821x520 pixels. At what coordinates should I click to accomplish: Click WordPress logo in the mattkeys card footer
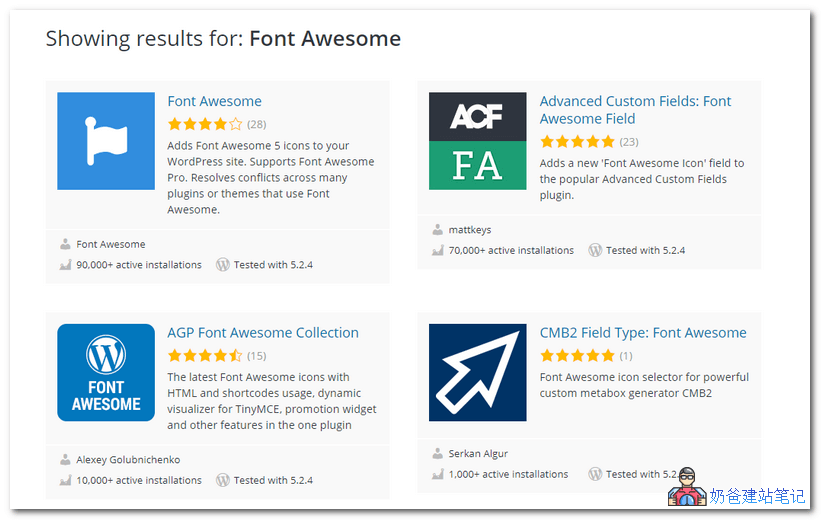(595, 250)
